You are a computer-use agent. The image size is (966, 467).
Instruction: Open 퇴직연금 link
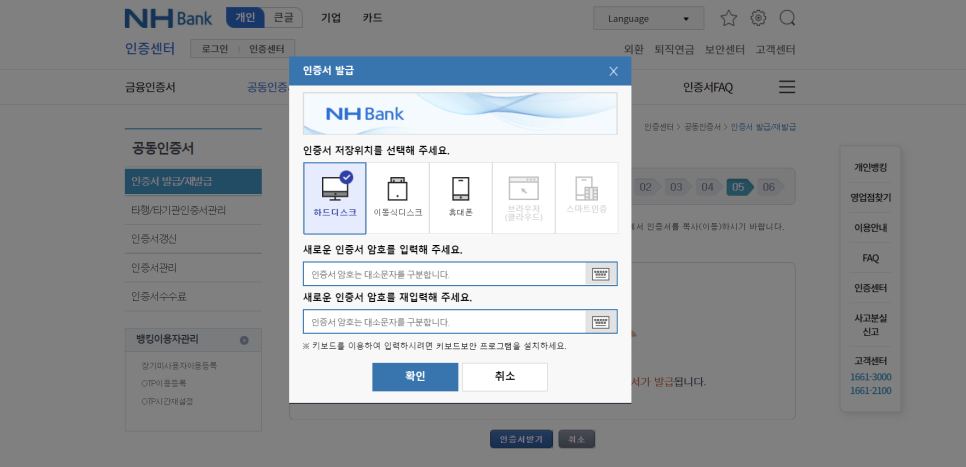[674, 49]
